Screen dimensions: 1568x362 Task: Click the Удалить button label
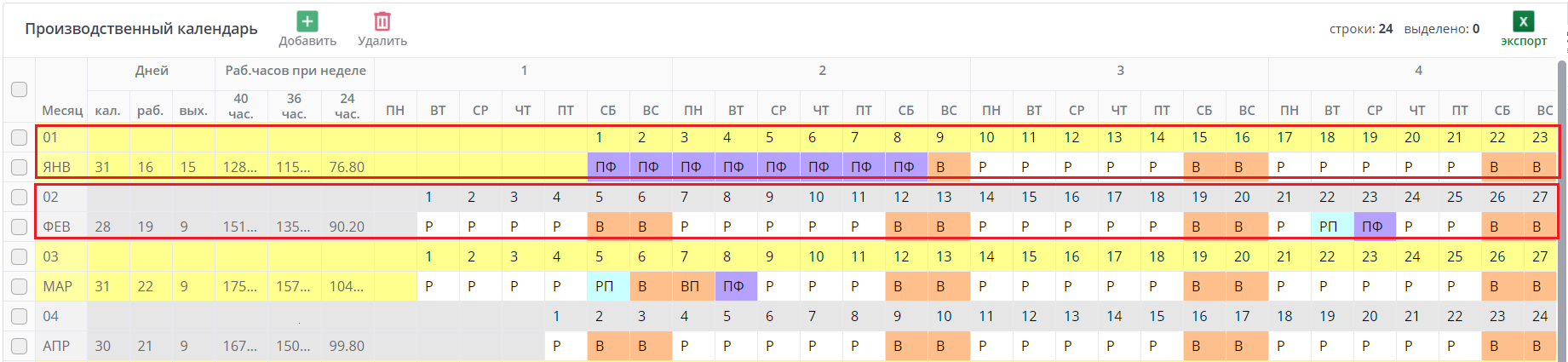coord(382,41)
